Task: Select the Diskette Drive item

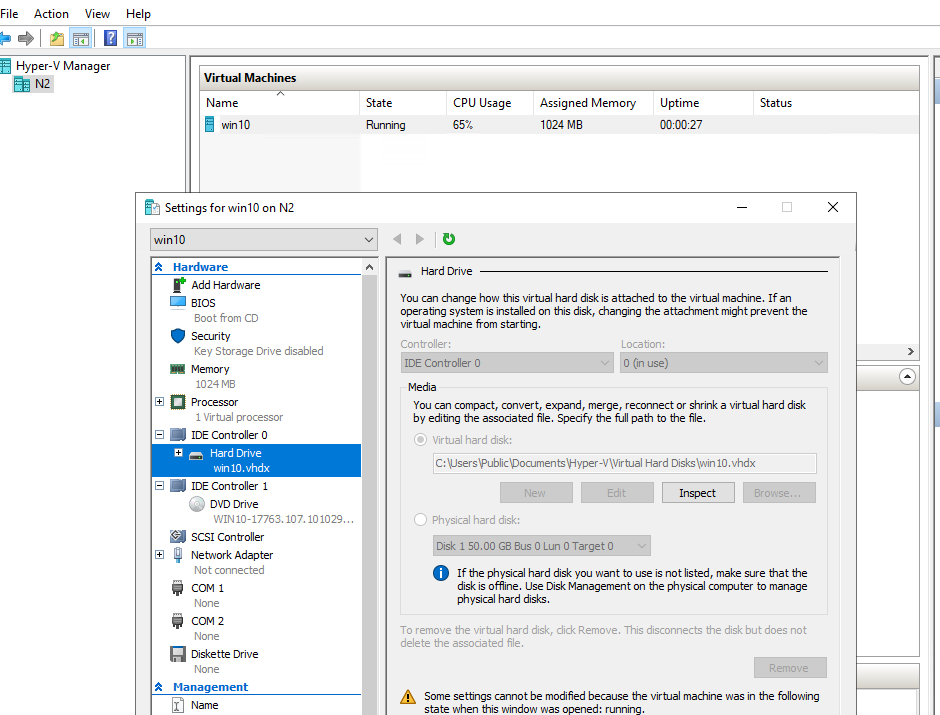Action: (225, 654)
